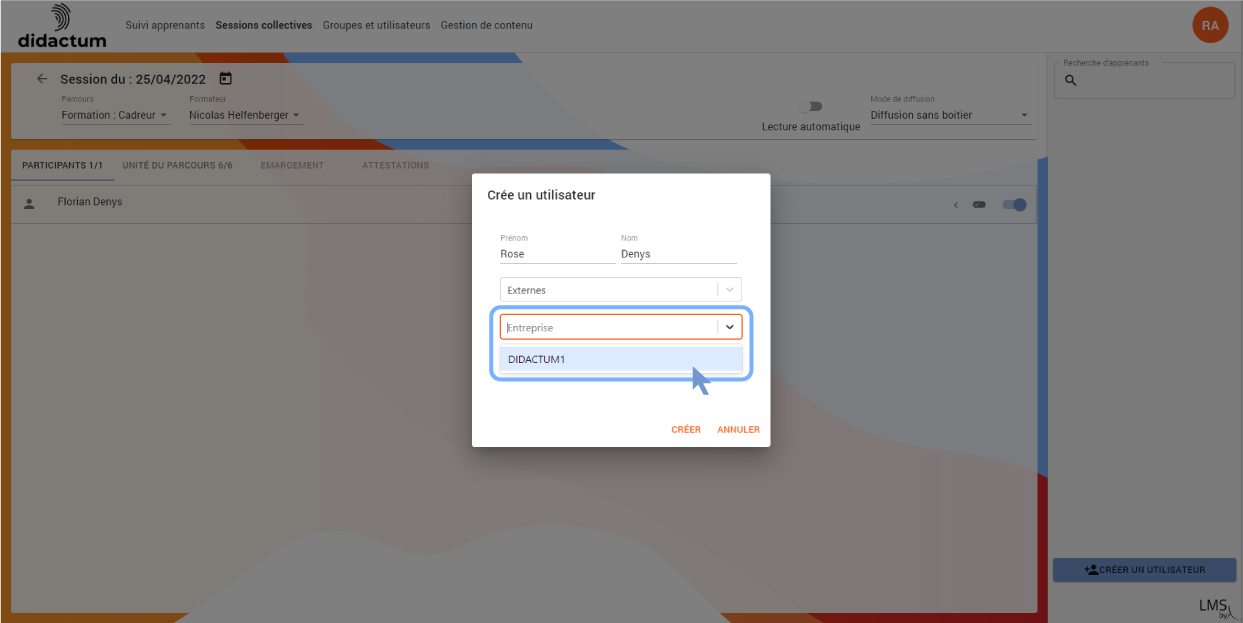Switch to the EMARGEMENT tab

pyautogui.click(x=292, y=165)
